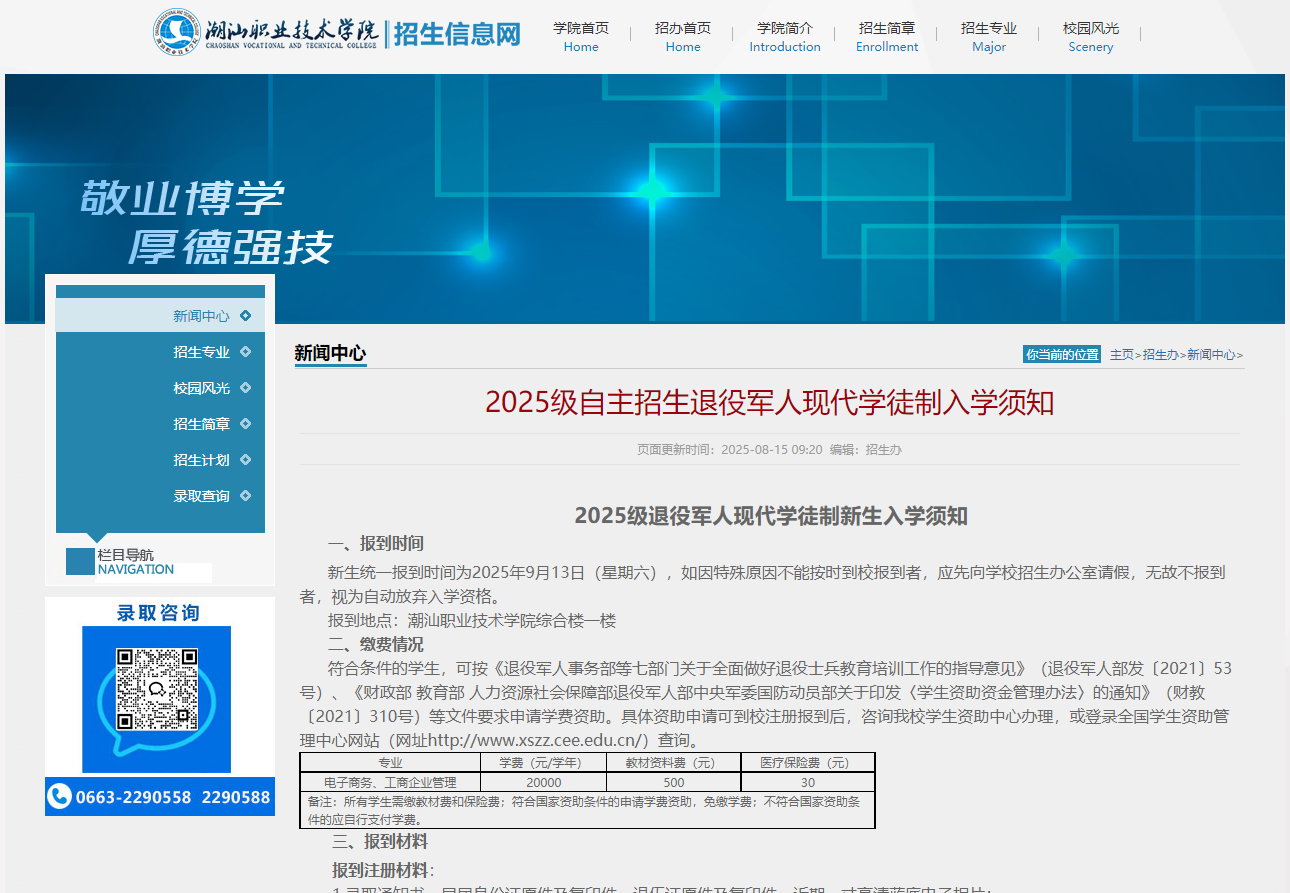The width and height of the screenshot is (1290, 893).
Task: Open 招生简章 Enrollment from top navigation
Action: [887, 37]
